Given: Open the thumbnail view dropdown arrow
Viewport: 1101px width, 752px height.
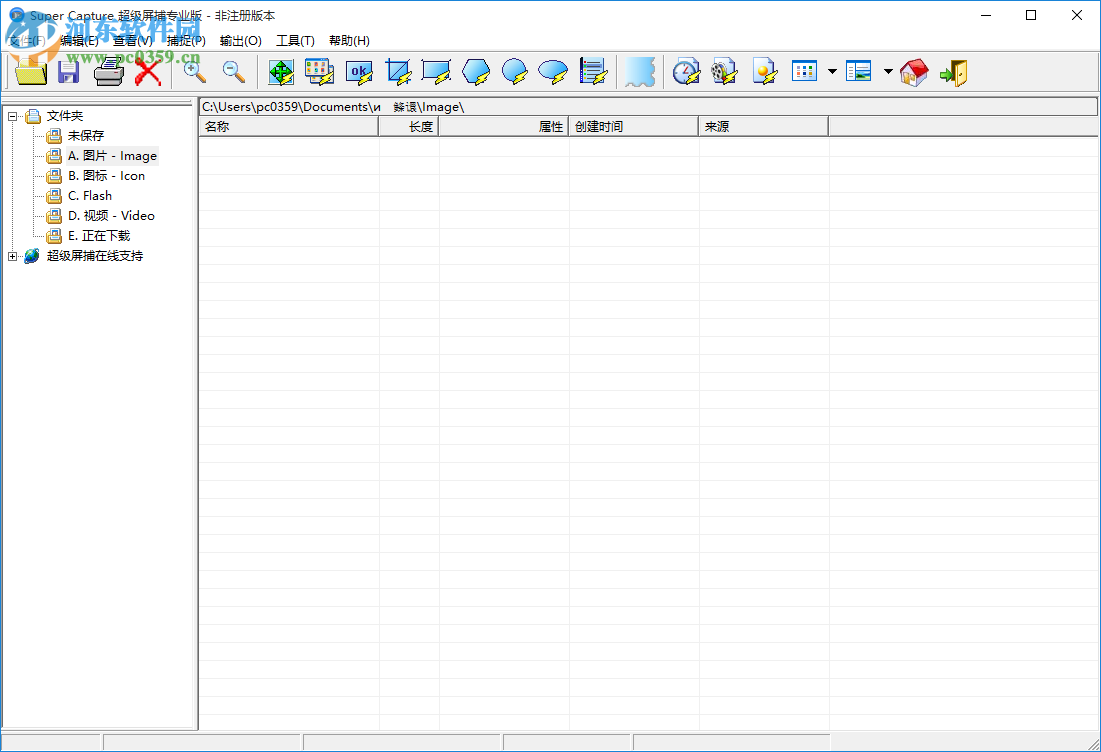Looking at the screenshot, I should [831, 71].
